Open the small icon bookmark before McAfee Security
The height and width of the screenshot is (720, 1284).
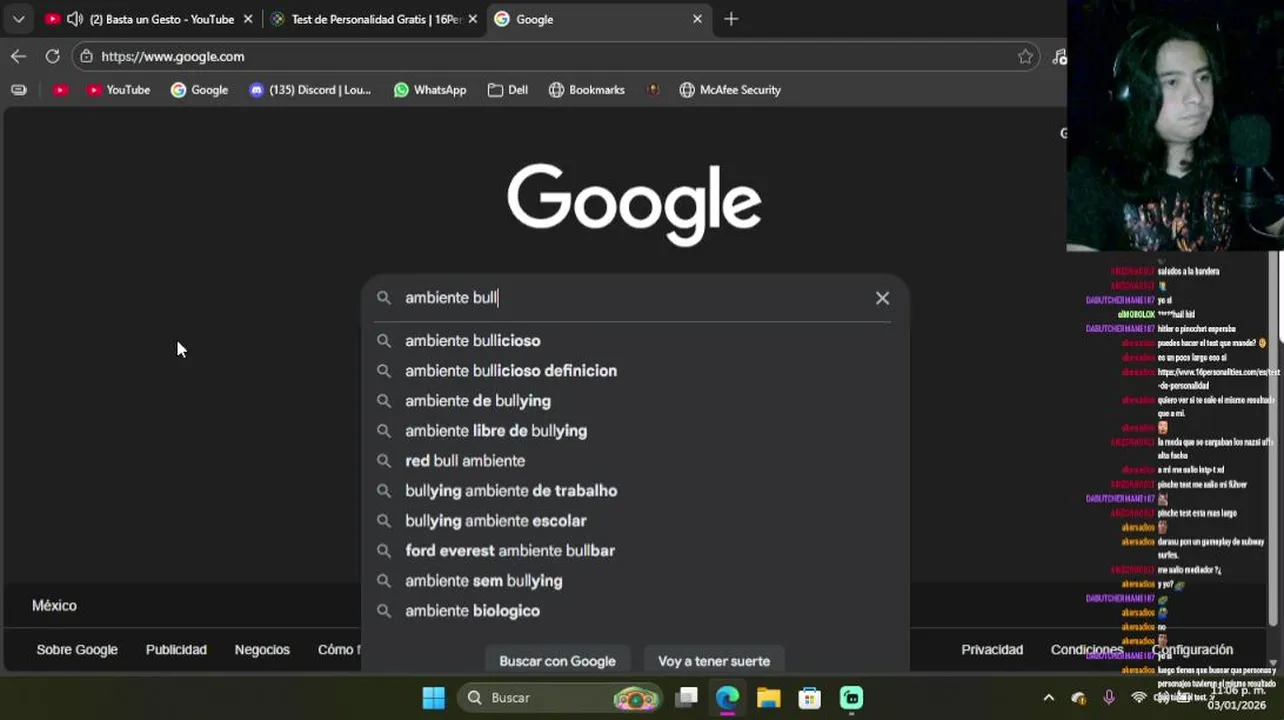pyautogui.click(x=653, y=90)
